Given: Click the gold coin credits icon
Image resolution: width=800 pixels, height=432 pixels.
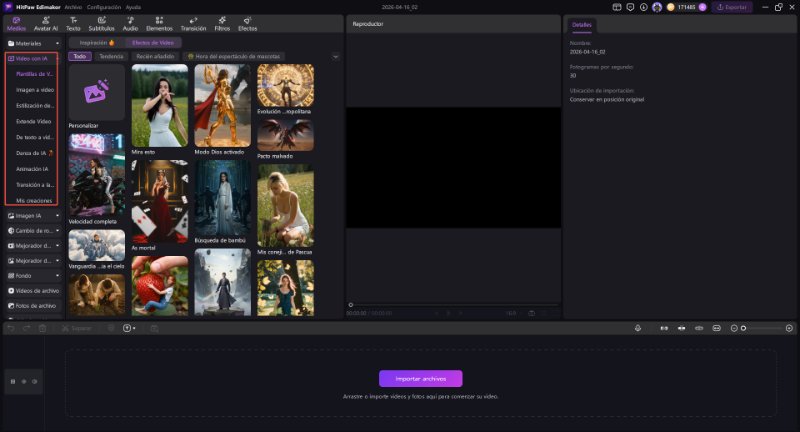Looking at the screenshot, I should [671, 7].
